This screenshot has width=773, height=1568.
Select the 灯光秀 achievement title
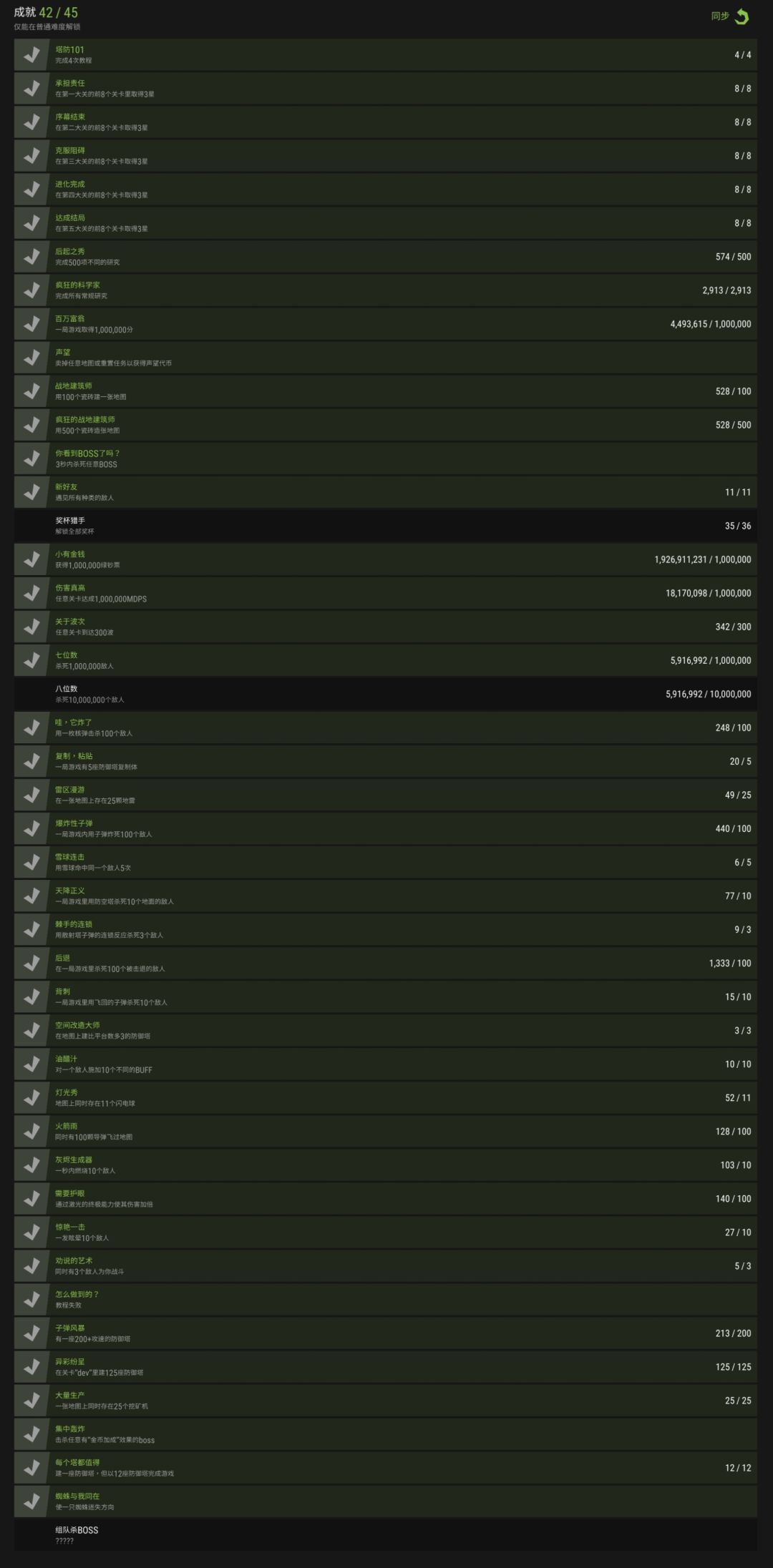pyautogui.click(x=67, y=1092)
